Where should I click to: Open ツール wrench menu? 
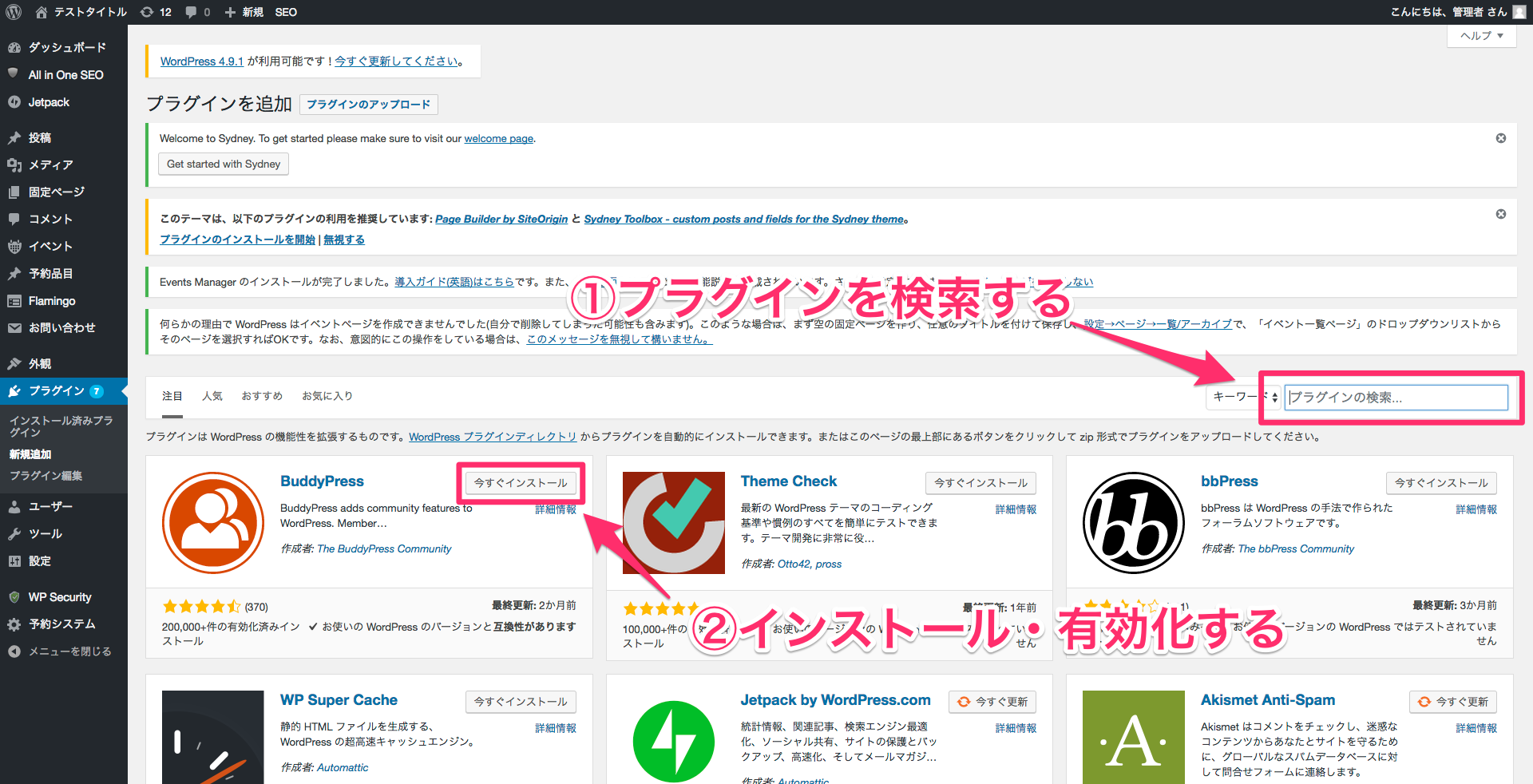click(x=64, y=533)
